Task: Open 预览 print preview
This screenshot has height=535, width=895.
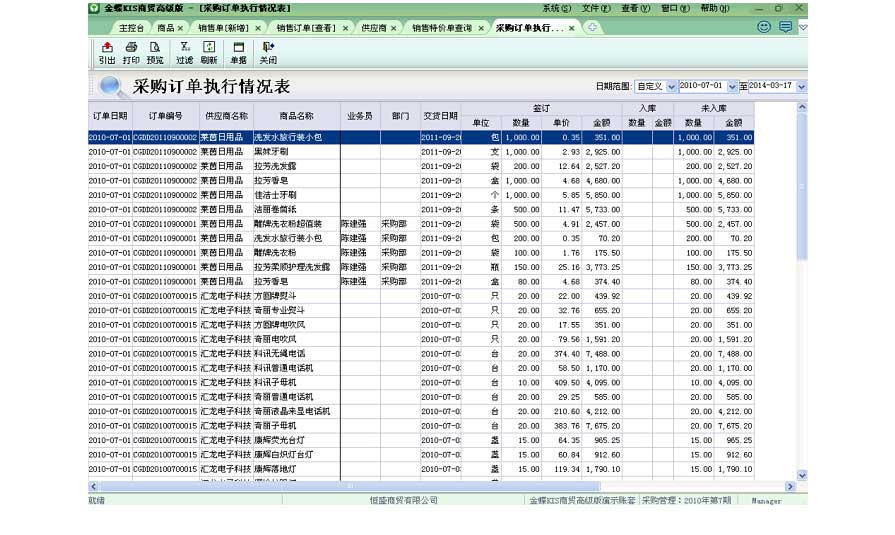Action: click(x=155, y=52)
